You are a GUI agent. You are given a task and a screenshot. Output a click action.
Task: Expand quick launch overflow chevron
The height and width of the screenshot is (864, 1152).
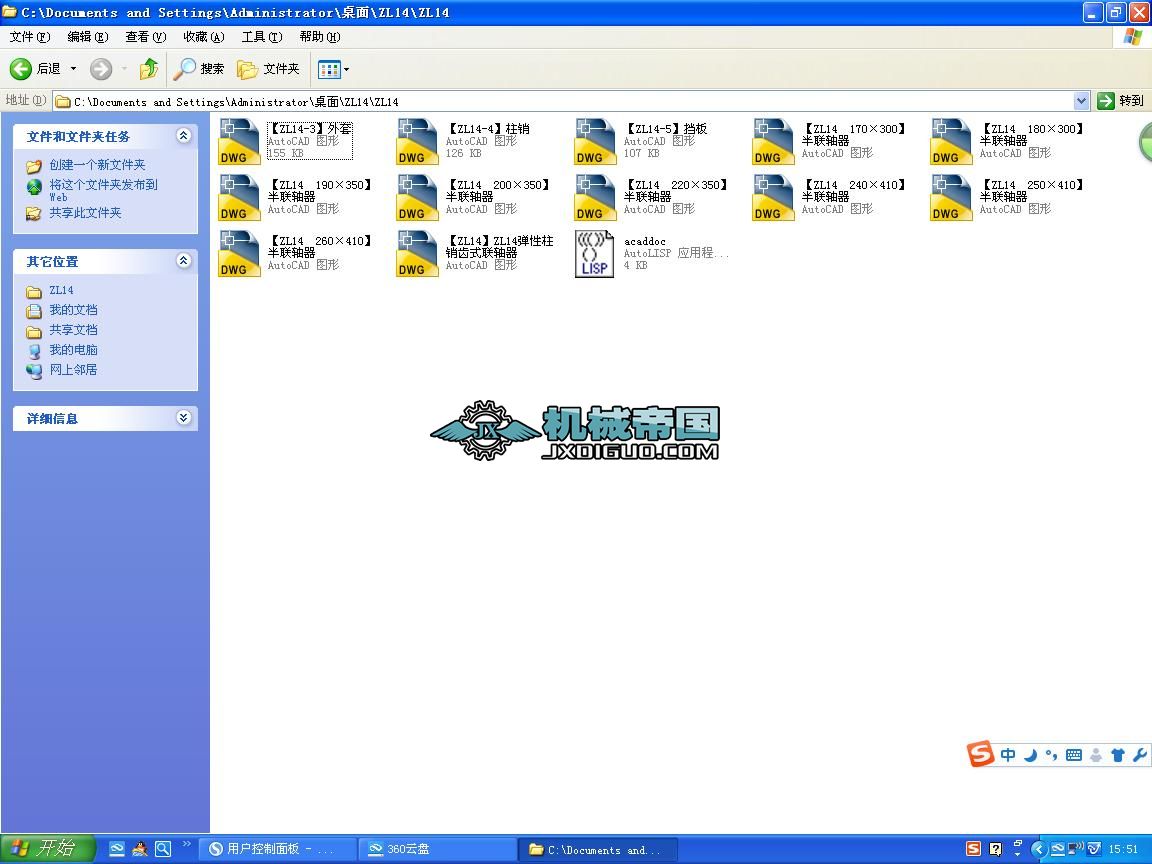click(187, 843)
